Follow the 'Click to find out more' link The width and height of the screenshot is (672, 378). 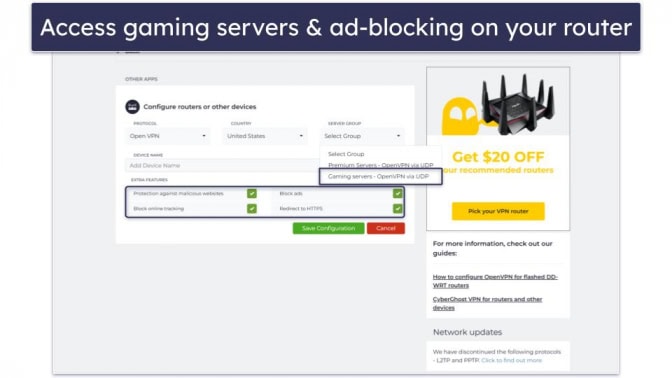click(511, 360)
